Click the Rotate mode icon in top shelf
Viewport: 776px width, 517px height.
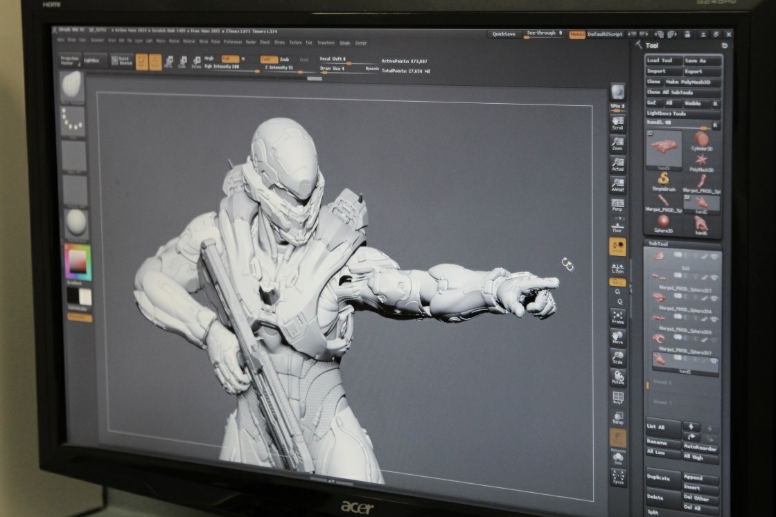click(196, 63)
